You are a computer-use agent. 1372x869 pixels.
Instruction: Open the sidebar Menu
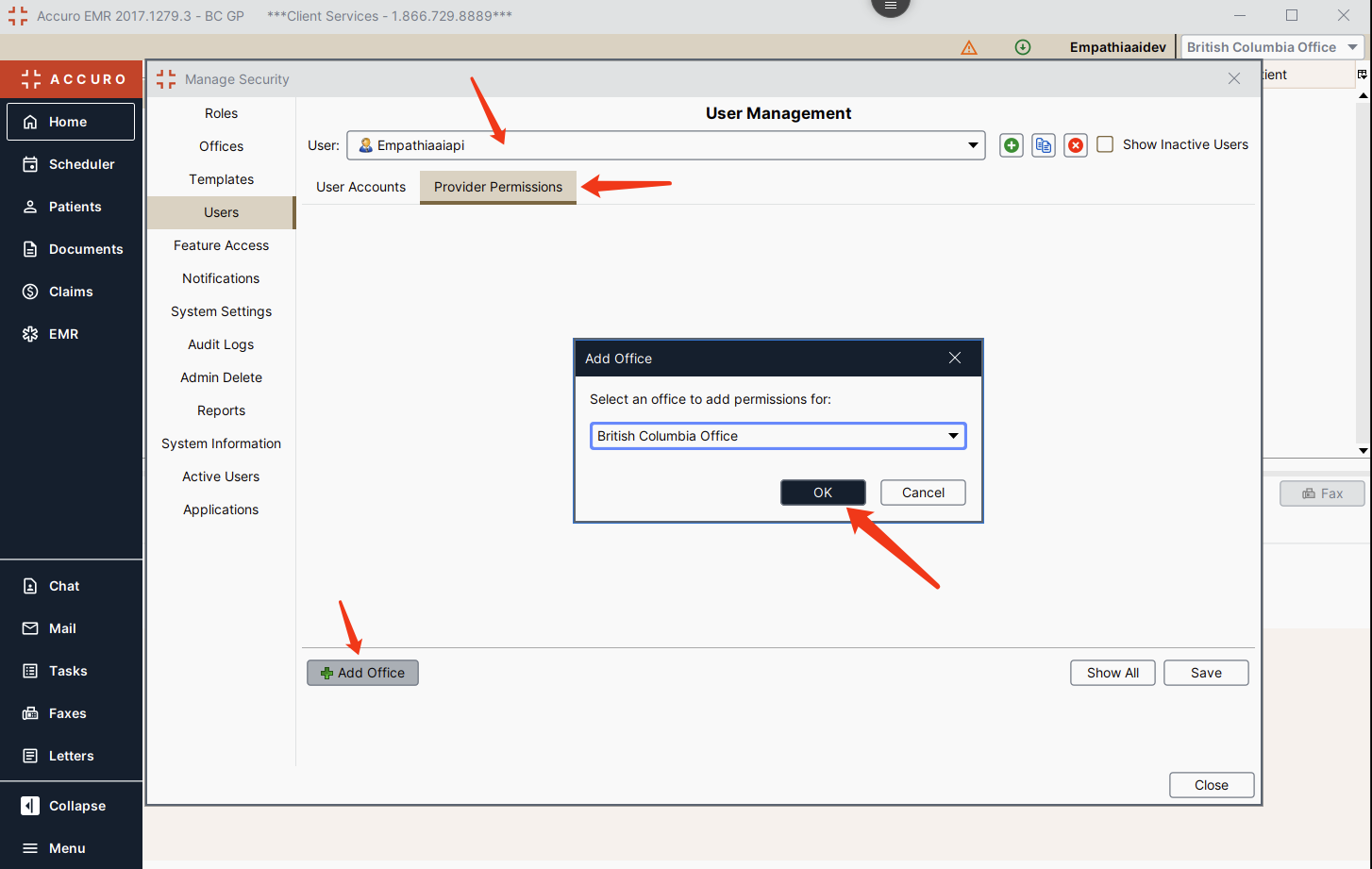(x=71, y=848)
